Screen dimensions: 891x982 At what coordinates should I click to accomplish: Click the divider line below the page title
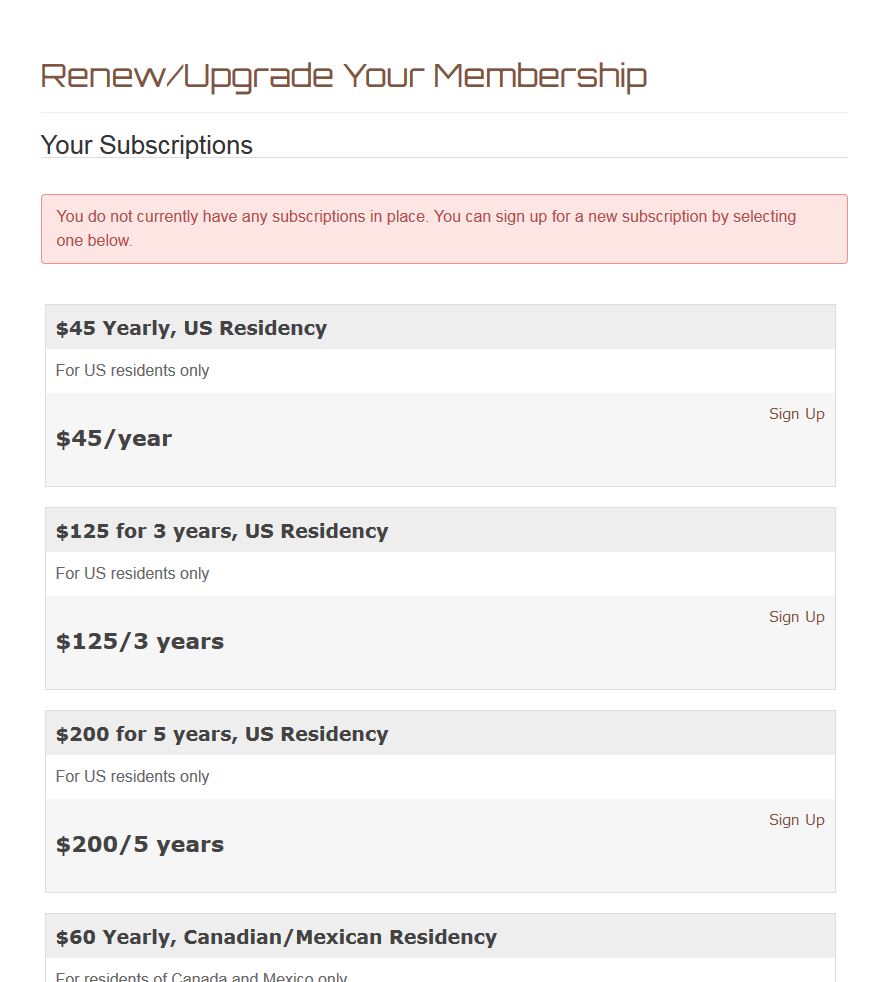444,113
